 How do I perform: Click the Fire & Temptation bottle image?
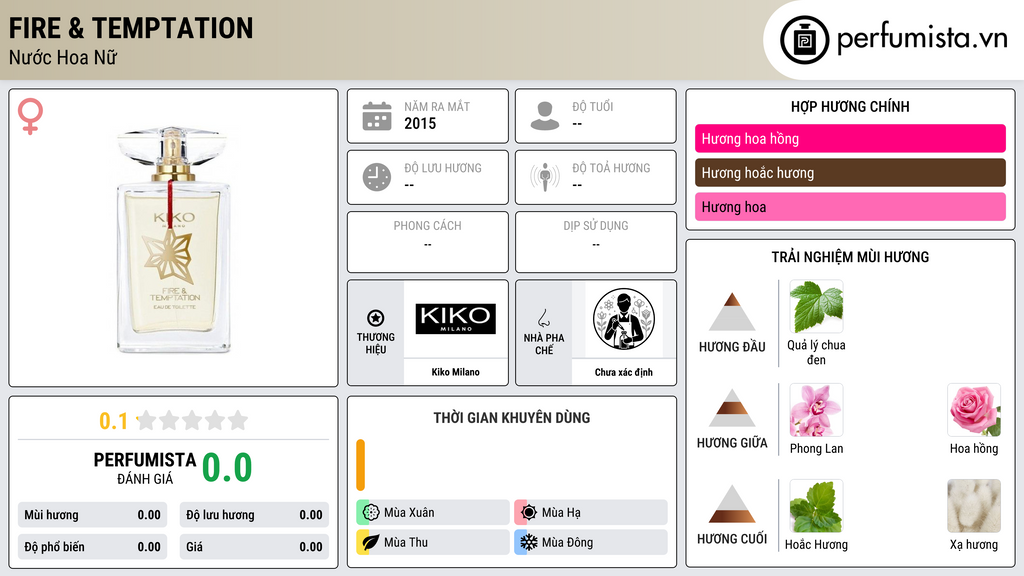tap(174, 240)
